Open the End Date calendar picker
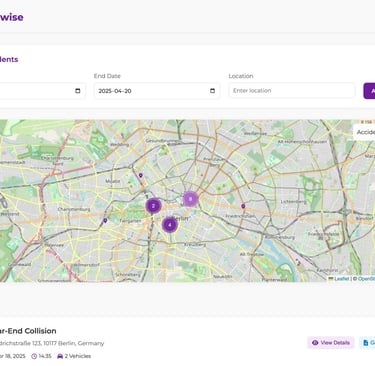This screenshot has height=366, width=375. 212,91
